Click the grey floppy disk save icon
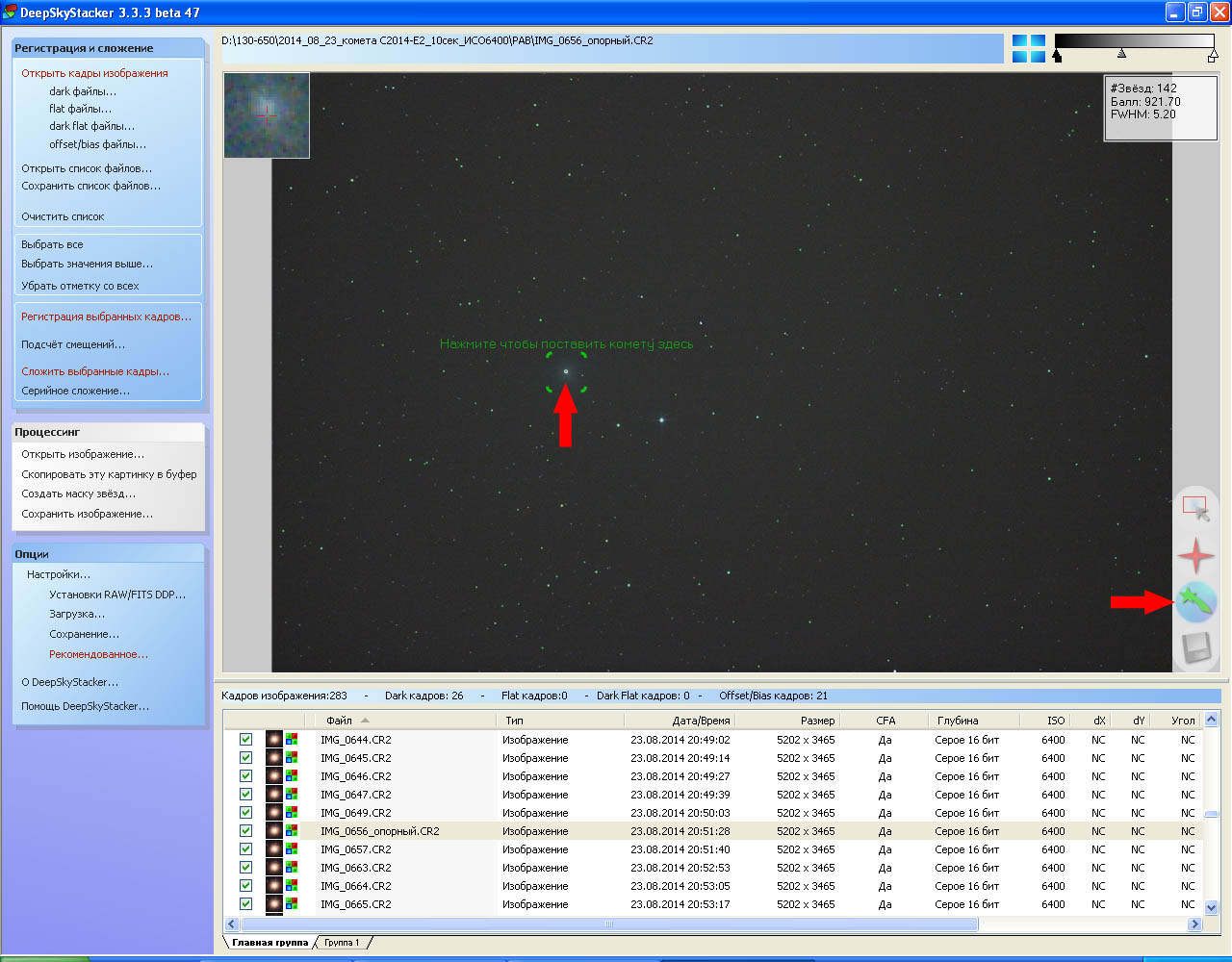Image resolution: width=1232 pixels, height=962 pixels. 1195,647
